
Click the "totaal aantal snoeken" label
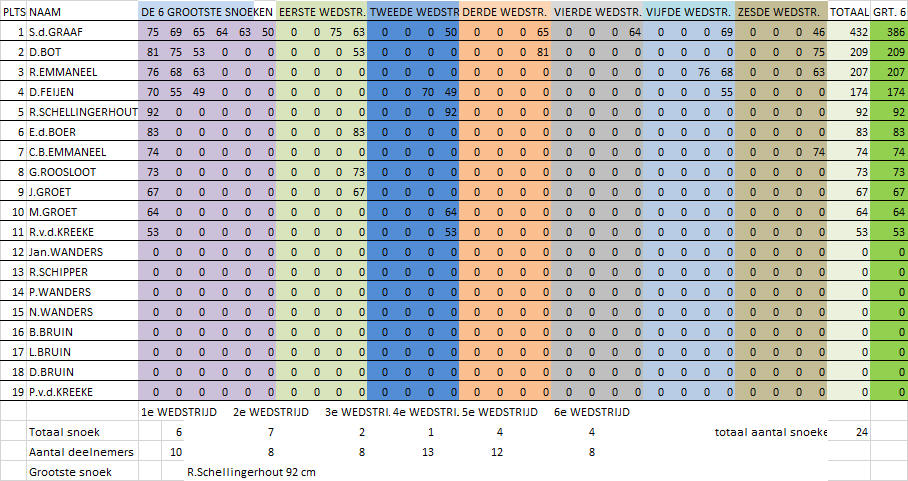pos(769,432)
